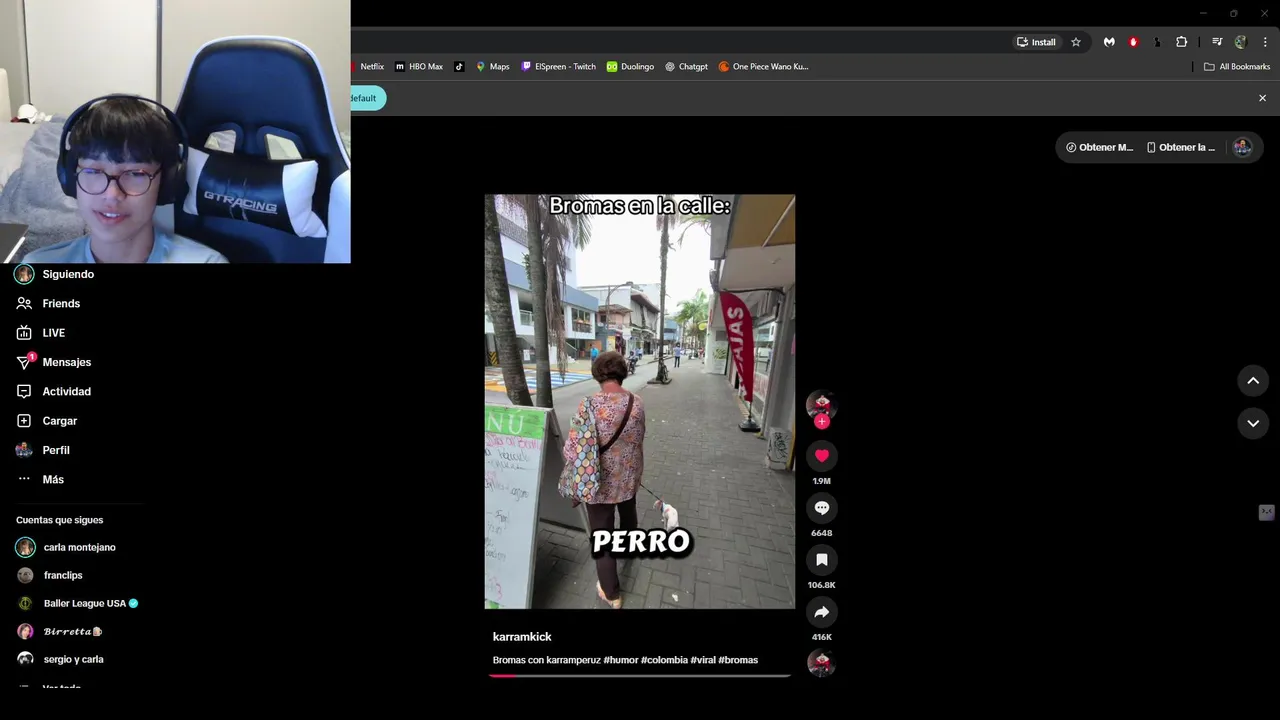Click the 416K shares count

pos(821,637)
